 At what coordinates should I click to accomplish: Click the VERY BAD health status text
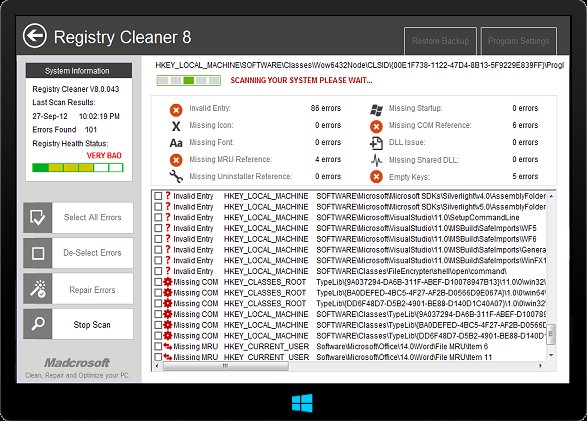[x=104, y=155]
